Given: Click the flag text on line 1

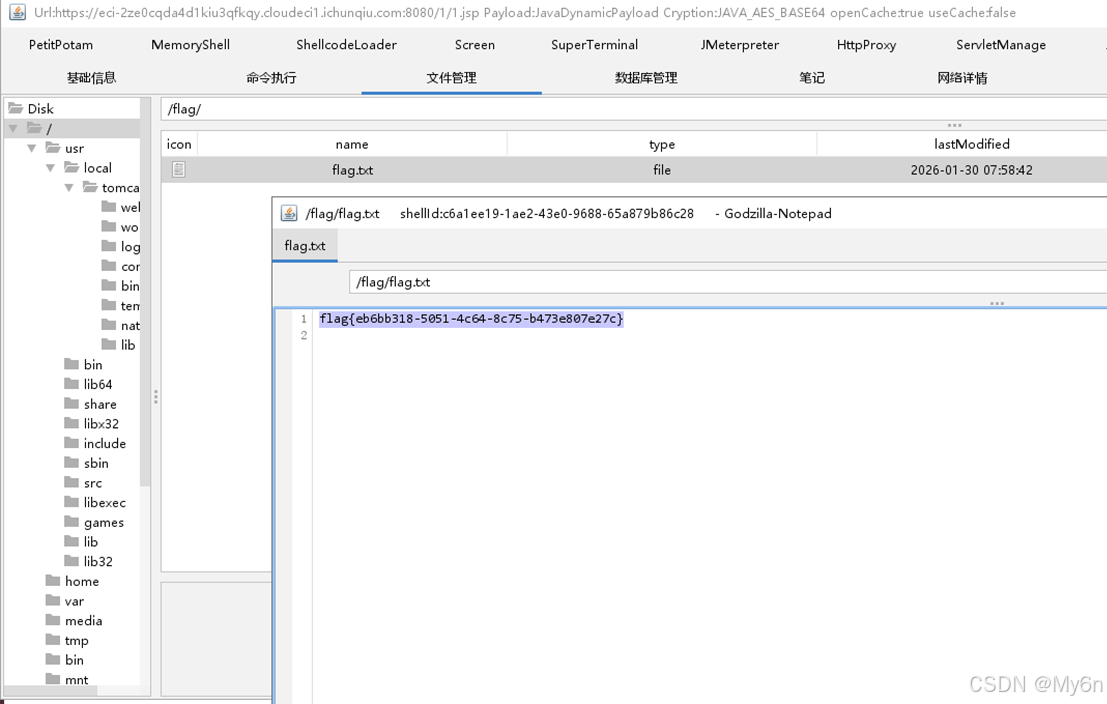Looking at the screenshot, I should coord(471,318).
